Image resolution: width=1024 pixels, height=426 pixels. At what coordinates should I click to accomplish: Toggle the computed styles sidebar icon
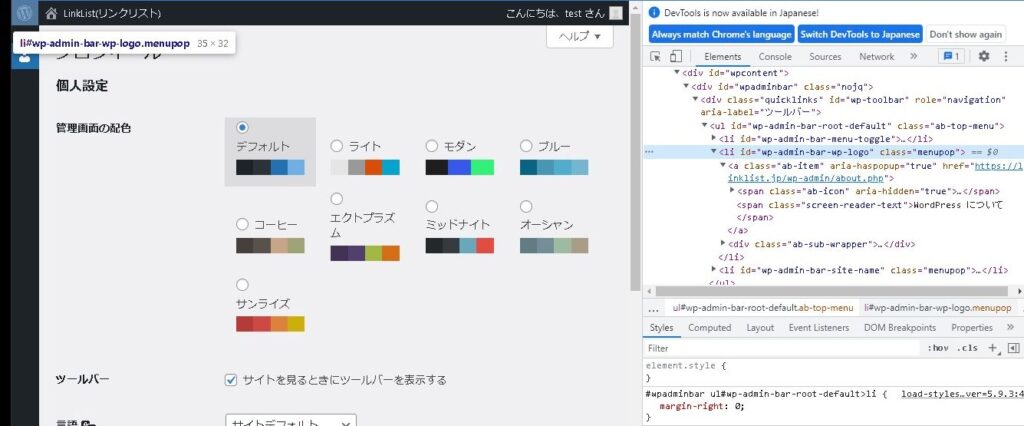click(x=1013, y=348)
